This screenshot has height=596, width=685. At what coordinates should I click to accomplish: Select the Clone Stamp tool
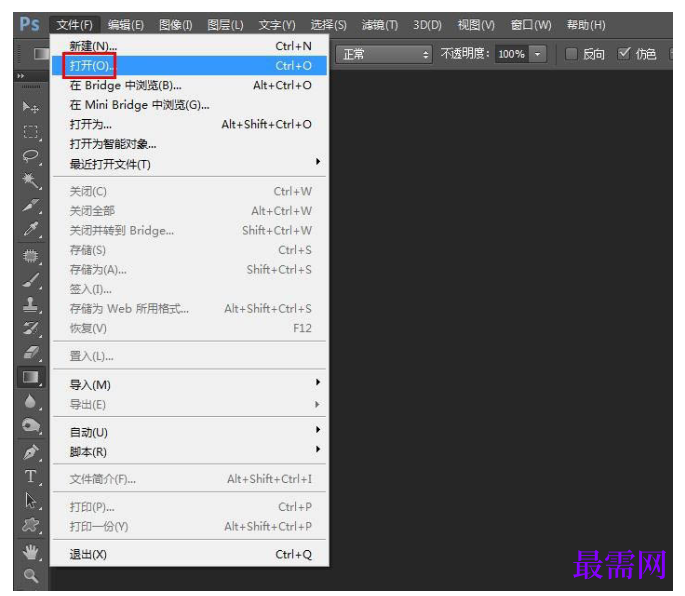(31, 304)
